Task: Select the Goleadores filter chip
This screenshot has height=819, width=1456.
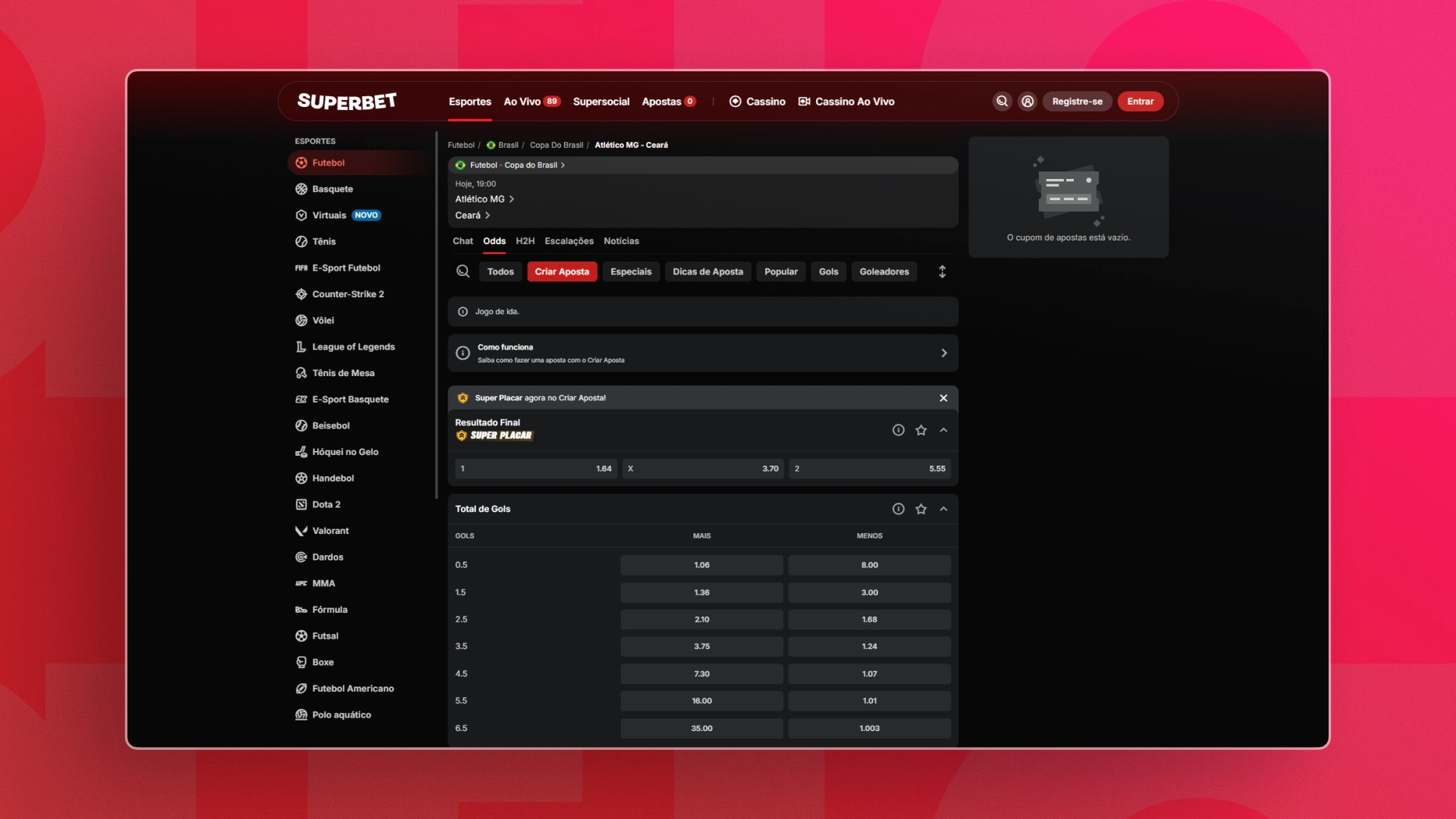Action: pos(884,271)
